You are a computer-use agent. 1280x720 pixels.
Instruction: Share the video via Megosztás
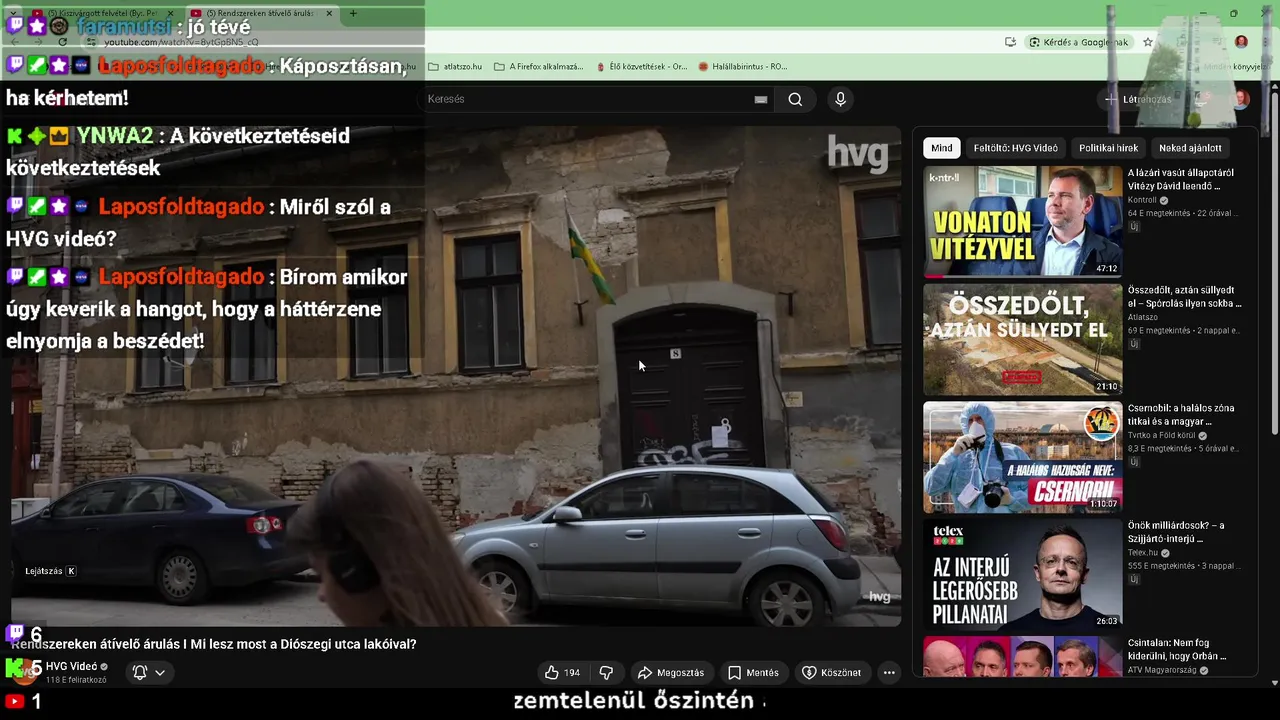point(671,673)
